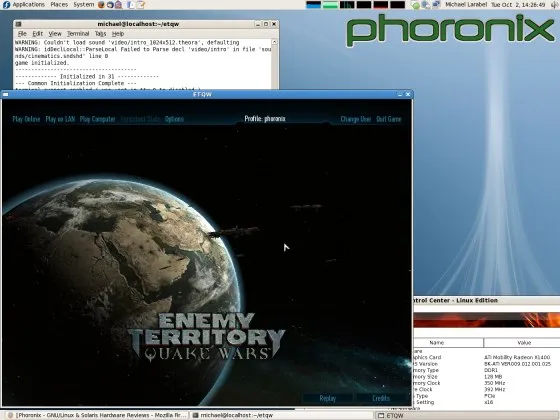Click the volume speaker icon in top panel
This screenshot has height=420, width=560.
[554, 5]
